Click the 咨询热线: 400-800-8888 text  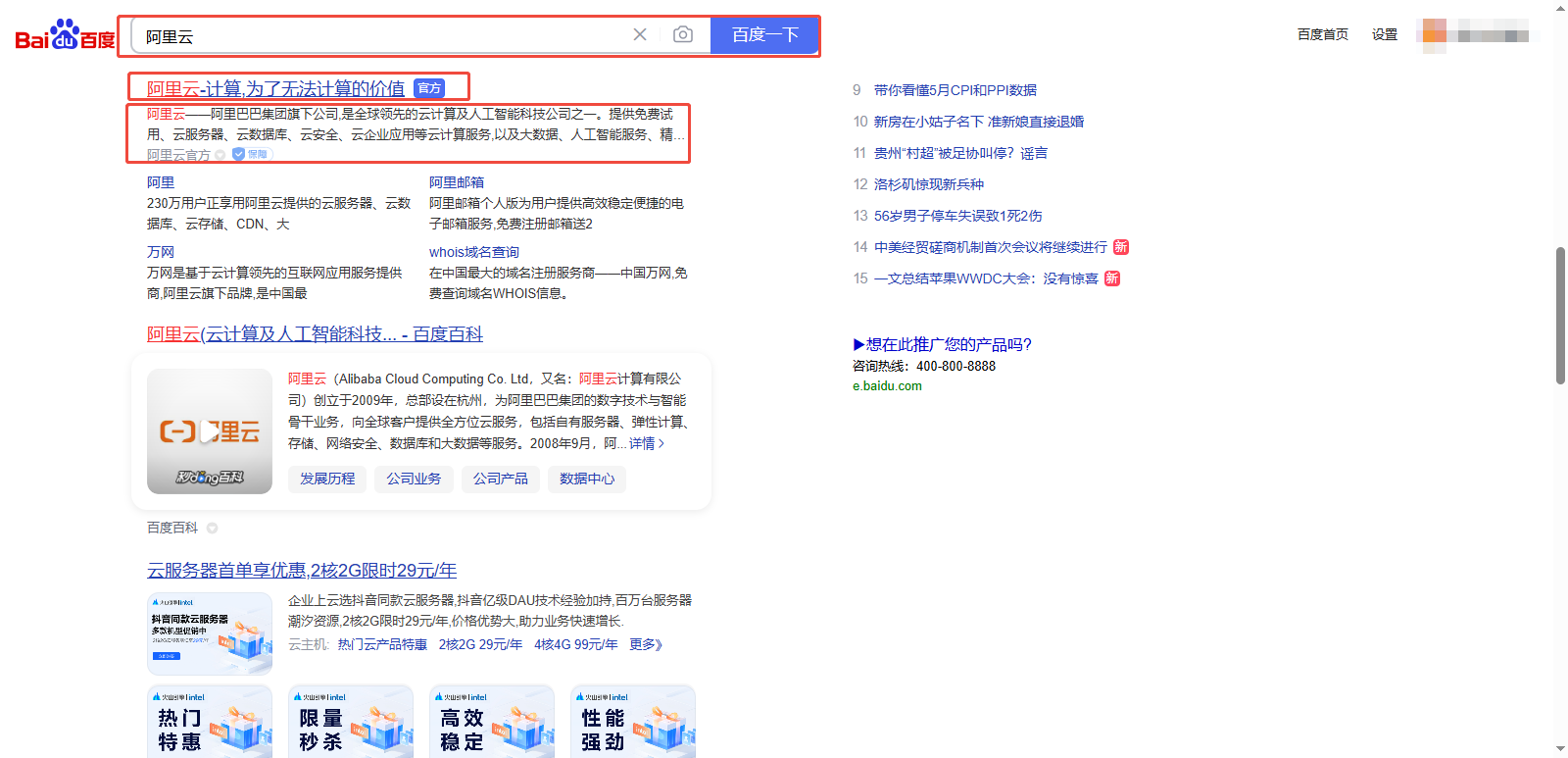tap(924, 366)
